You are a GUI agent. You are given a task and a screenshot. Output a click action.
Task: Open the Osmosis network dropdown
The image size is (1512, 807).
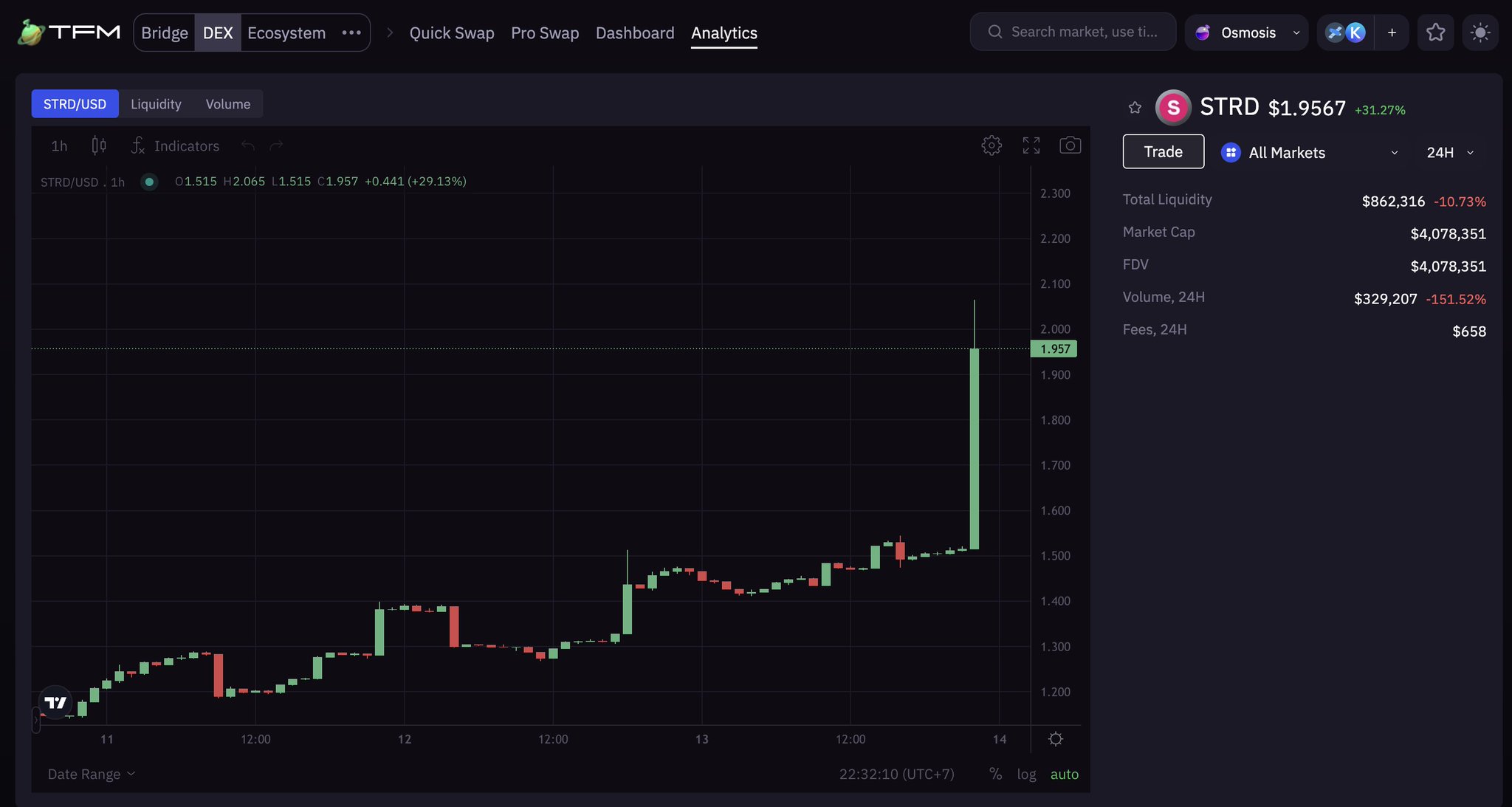(1246, 32)
